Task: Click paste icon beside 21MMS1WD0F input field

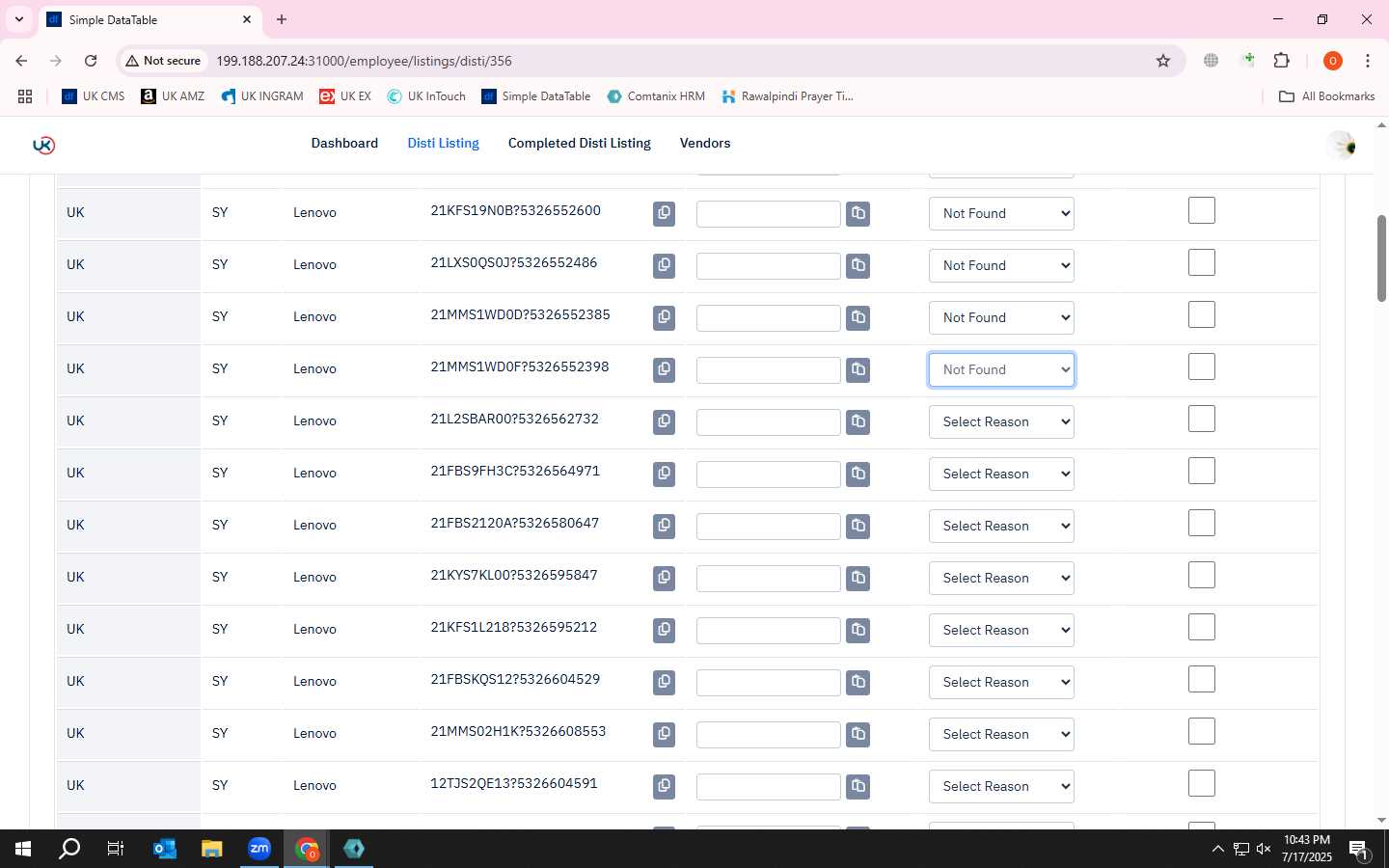Action: 858,369
